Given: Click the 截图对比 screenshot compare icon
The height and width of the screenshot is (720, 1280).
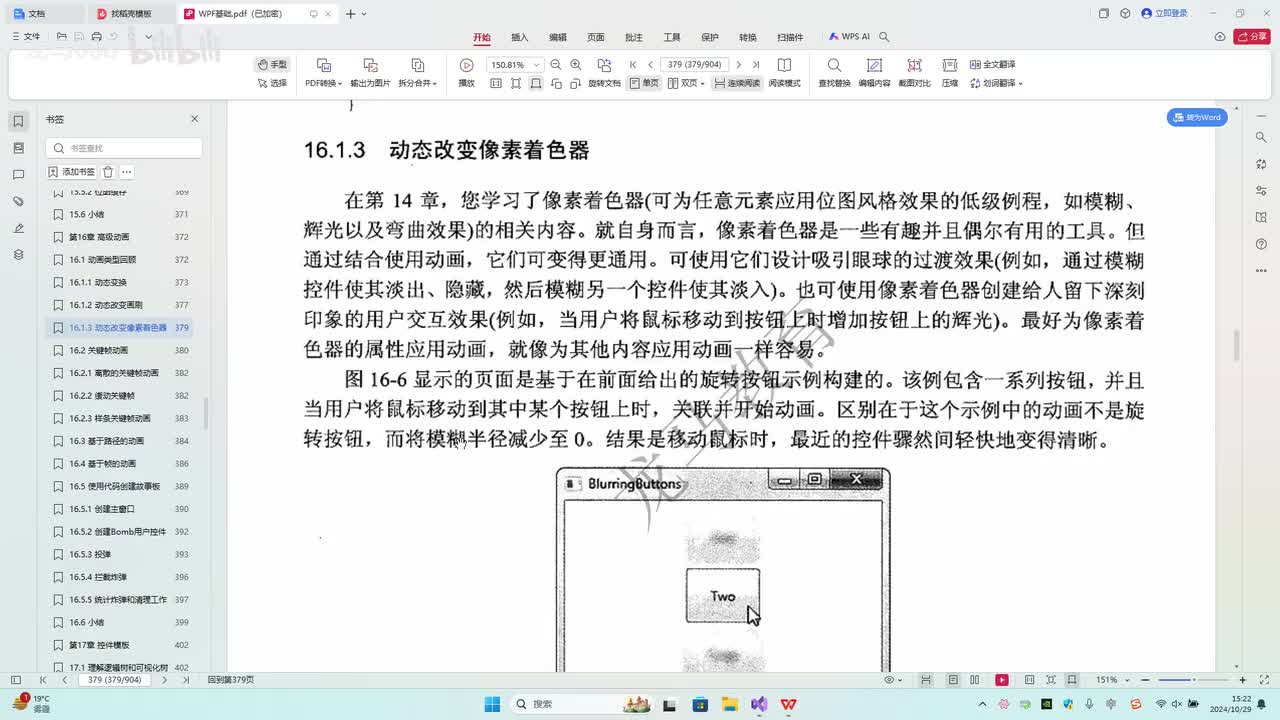Looking at the screenshot, I should coord(914,65).
